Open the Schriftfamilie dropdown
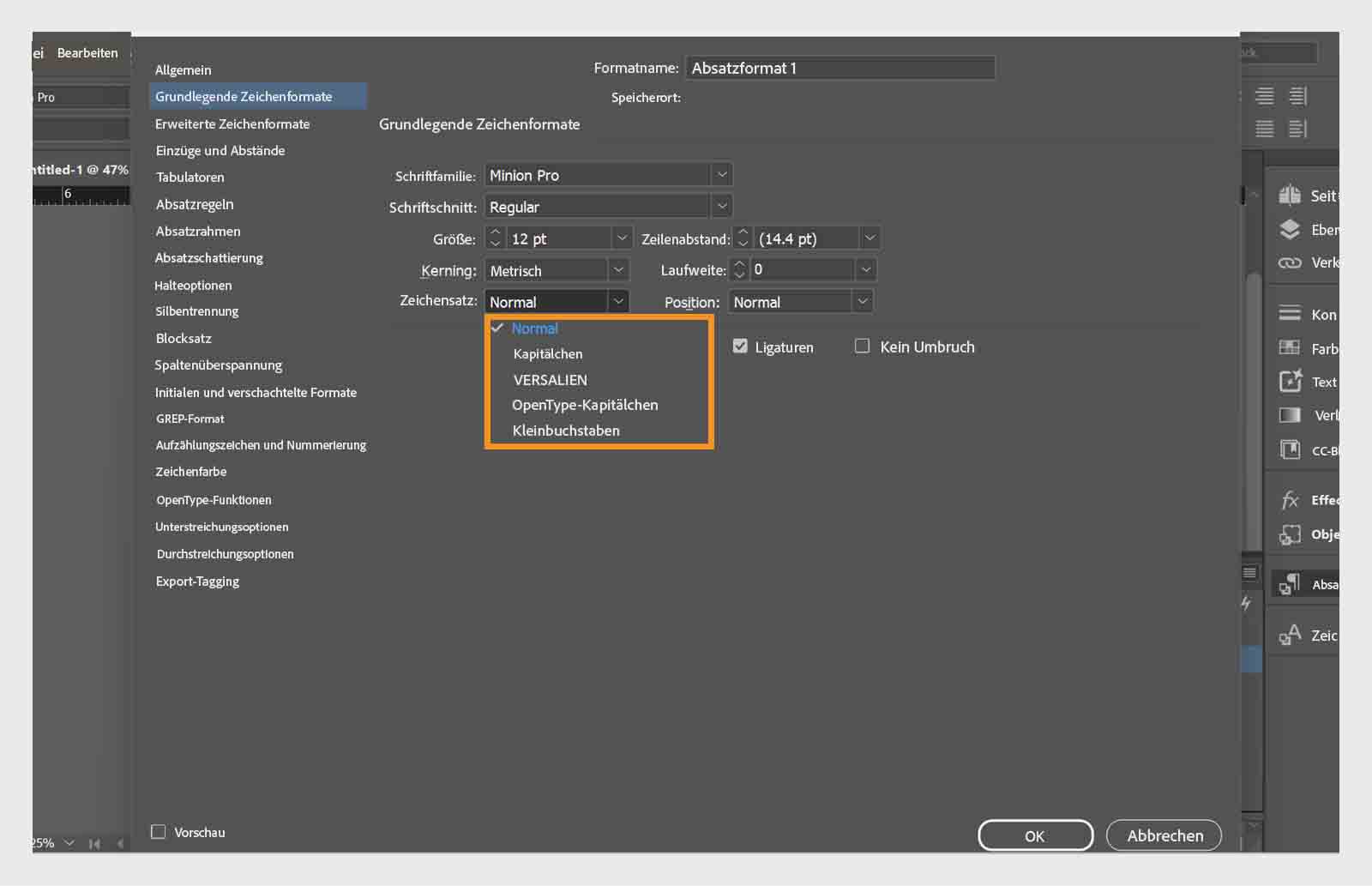 click(x=723, y=174)
